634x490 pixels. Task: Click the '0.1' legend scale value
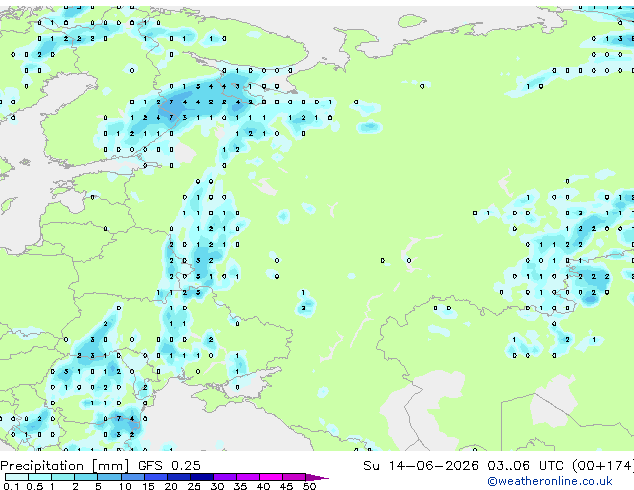pyautogui.click(x=11, y=486)
